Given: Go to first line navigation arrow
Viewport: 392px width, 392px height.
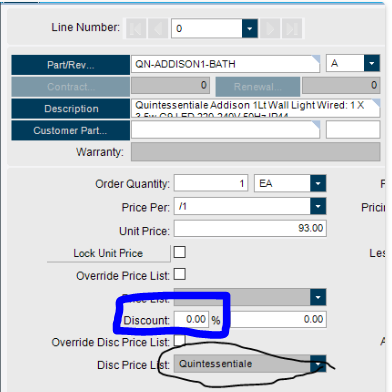Looking at the screenshot, I should click(x=136, y=29).
